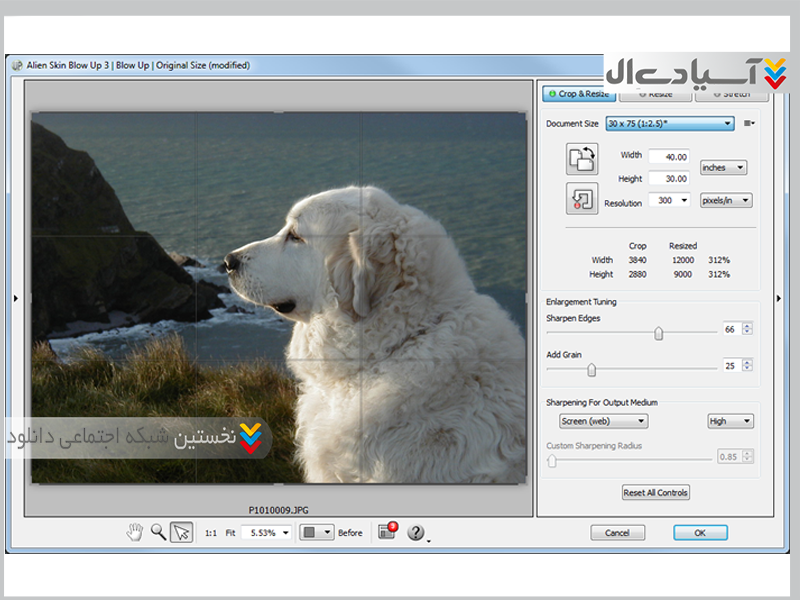Image resolution: width=800 pixels, height=600 pixels.
Task: Open the Screen (web) output medium dropdown
Action: click(603, 421)
